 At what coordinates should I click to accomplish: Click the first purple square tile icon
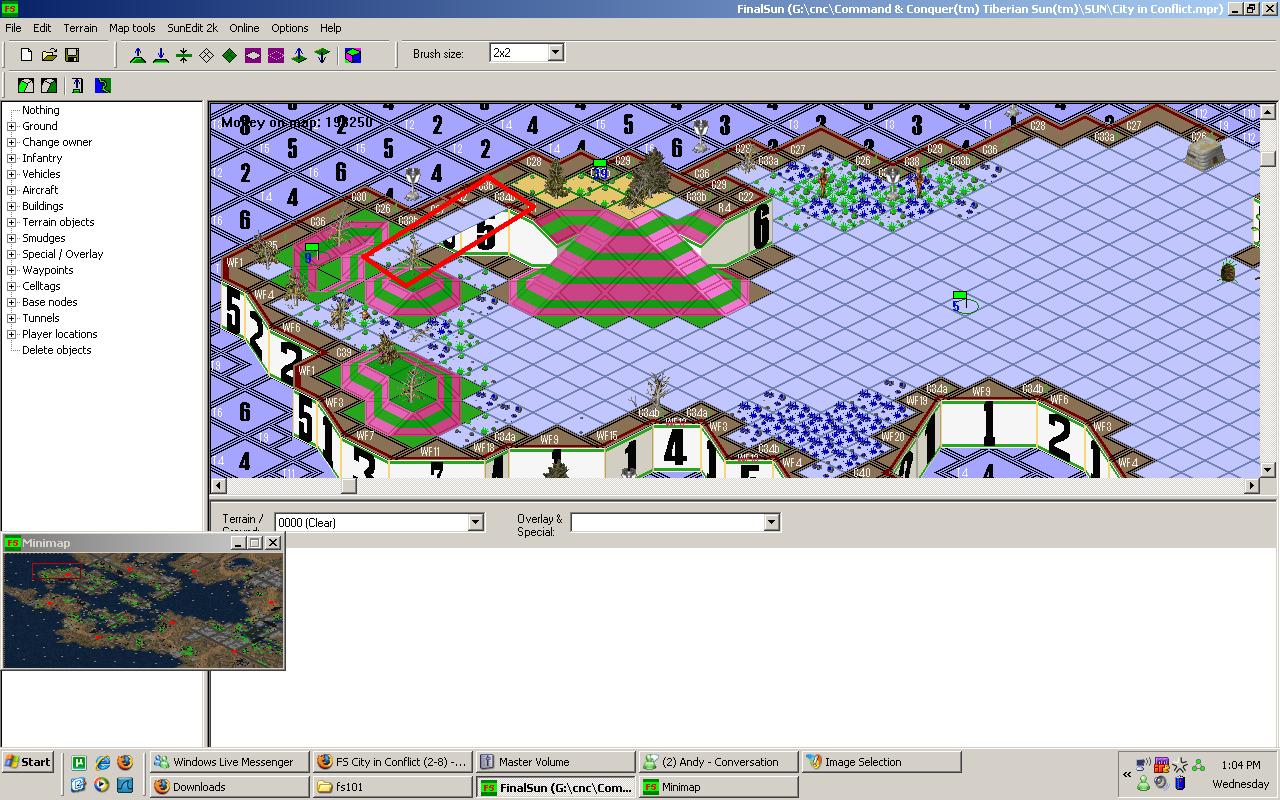(x=253, y=55)
